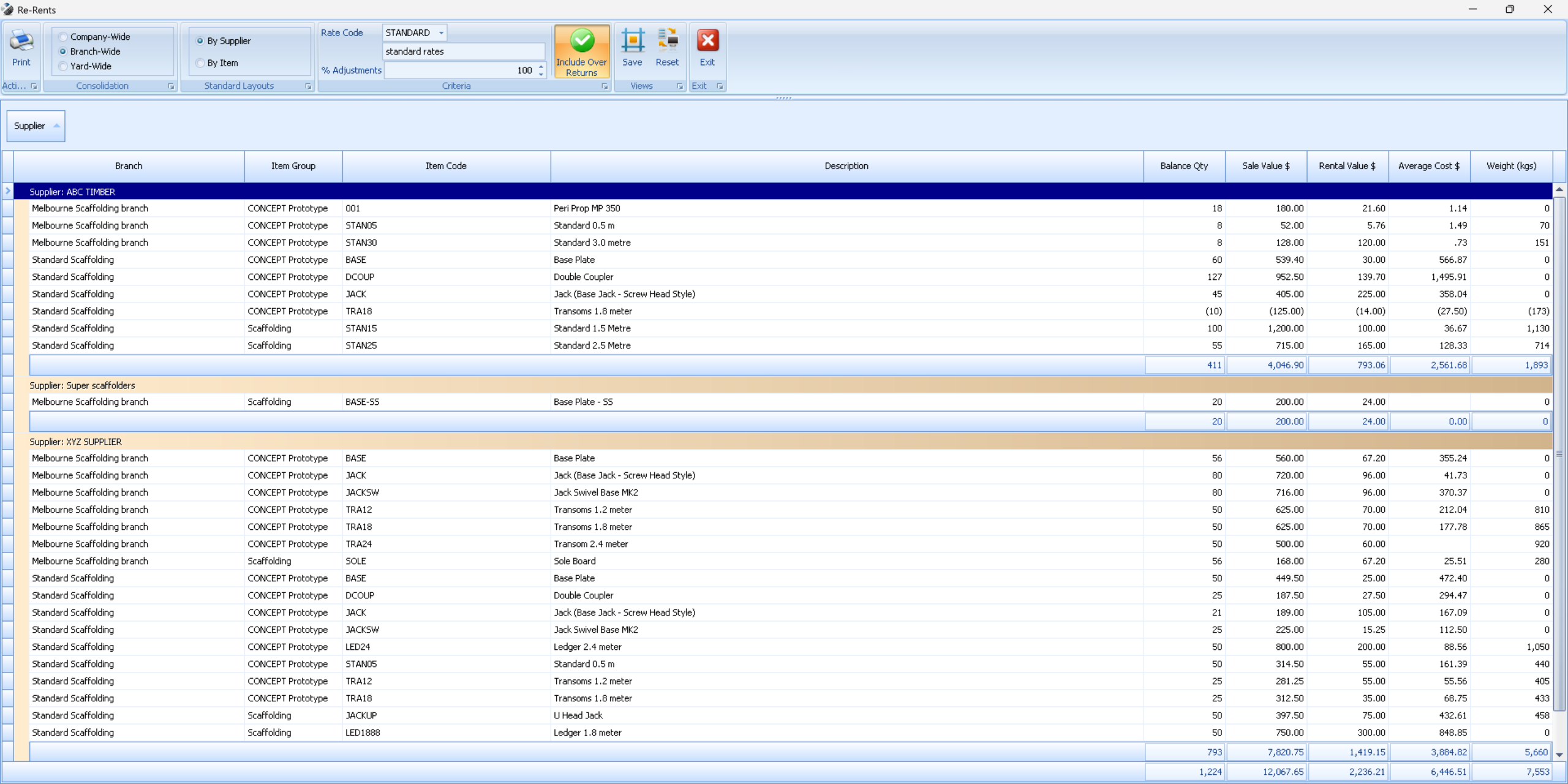This screenshot has width=1568, height=784.
Task: Select Company-Wide consolidation option
Action: pyautogui.click(x=63, y=37)
